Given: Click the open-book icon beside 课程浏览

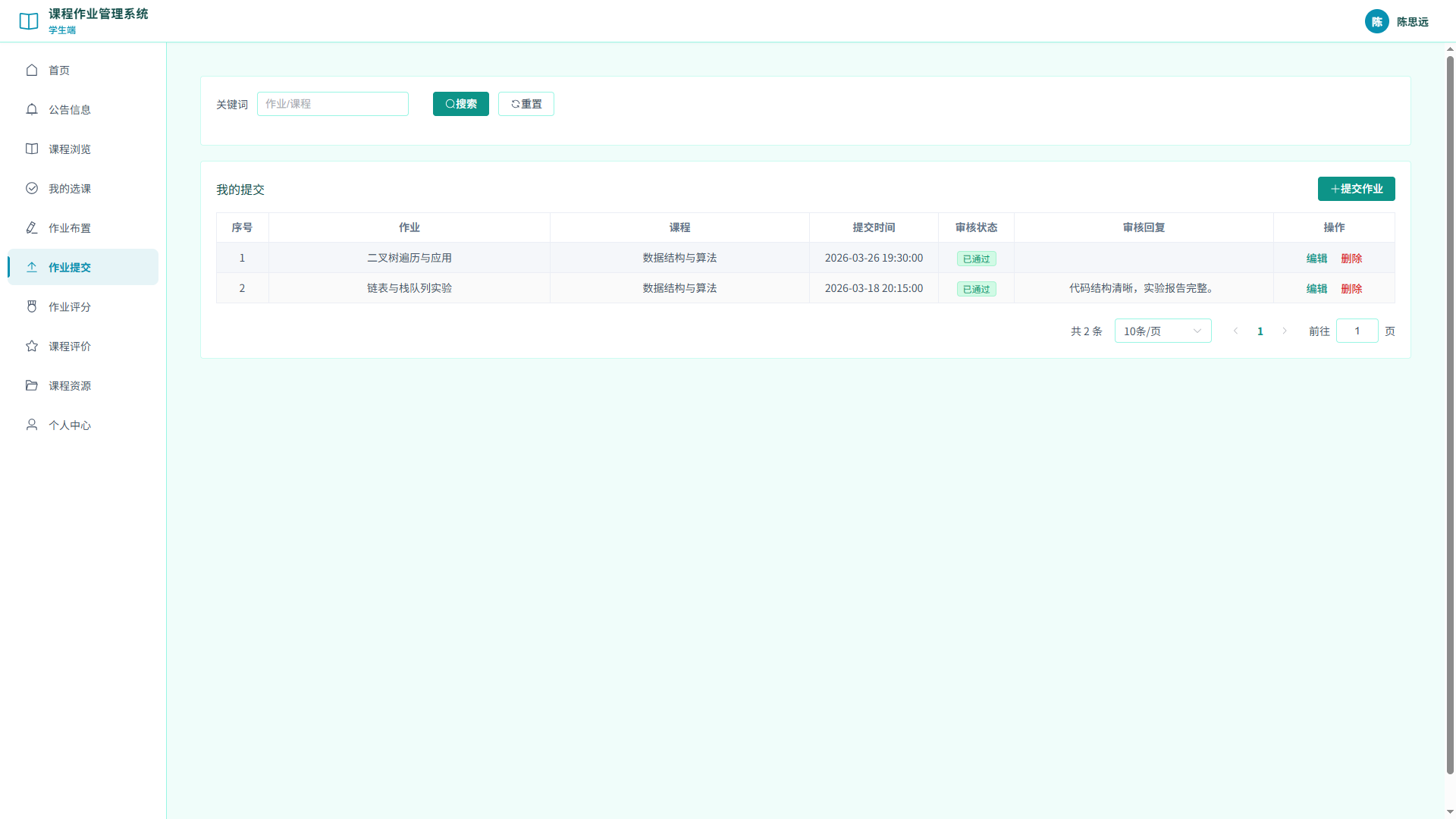Looking at the screenshot, I should click(x=32, y=149).
